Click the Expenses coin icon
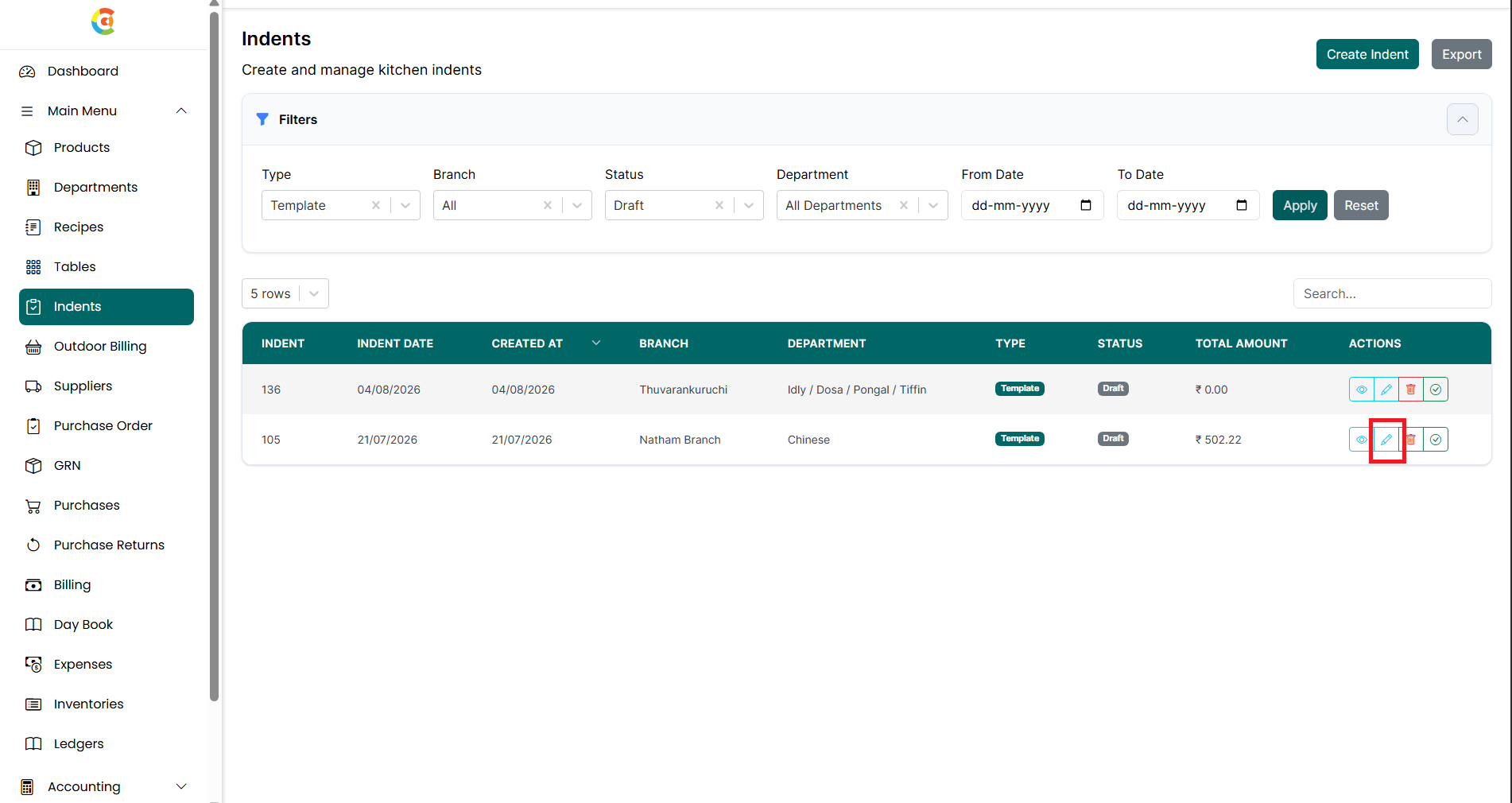 (x=33, y=665)
